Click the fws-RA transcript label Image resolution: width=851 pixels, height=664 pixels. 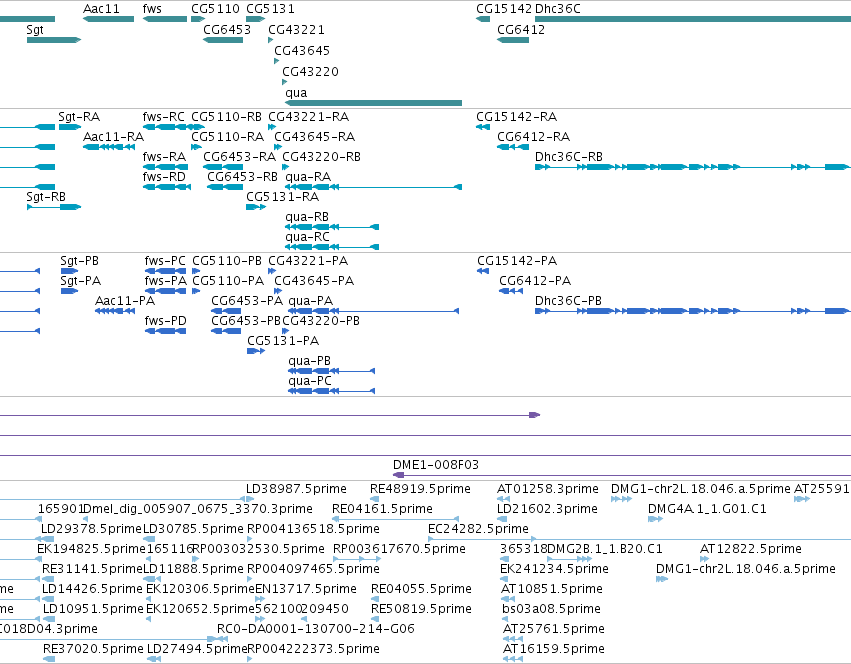164,157
